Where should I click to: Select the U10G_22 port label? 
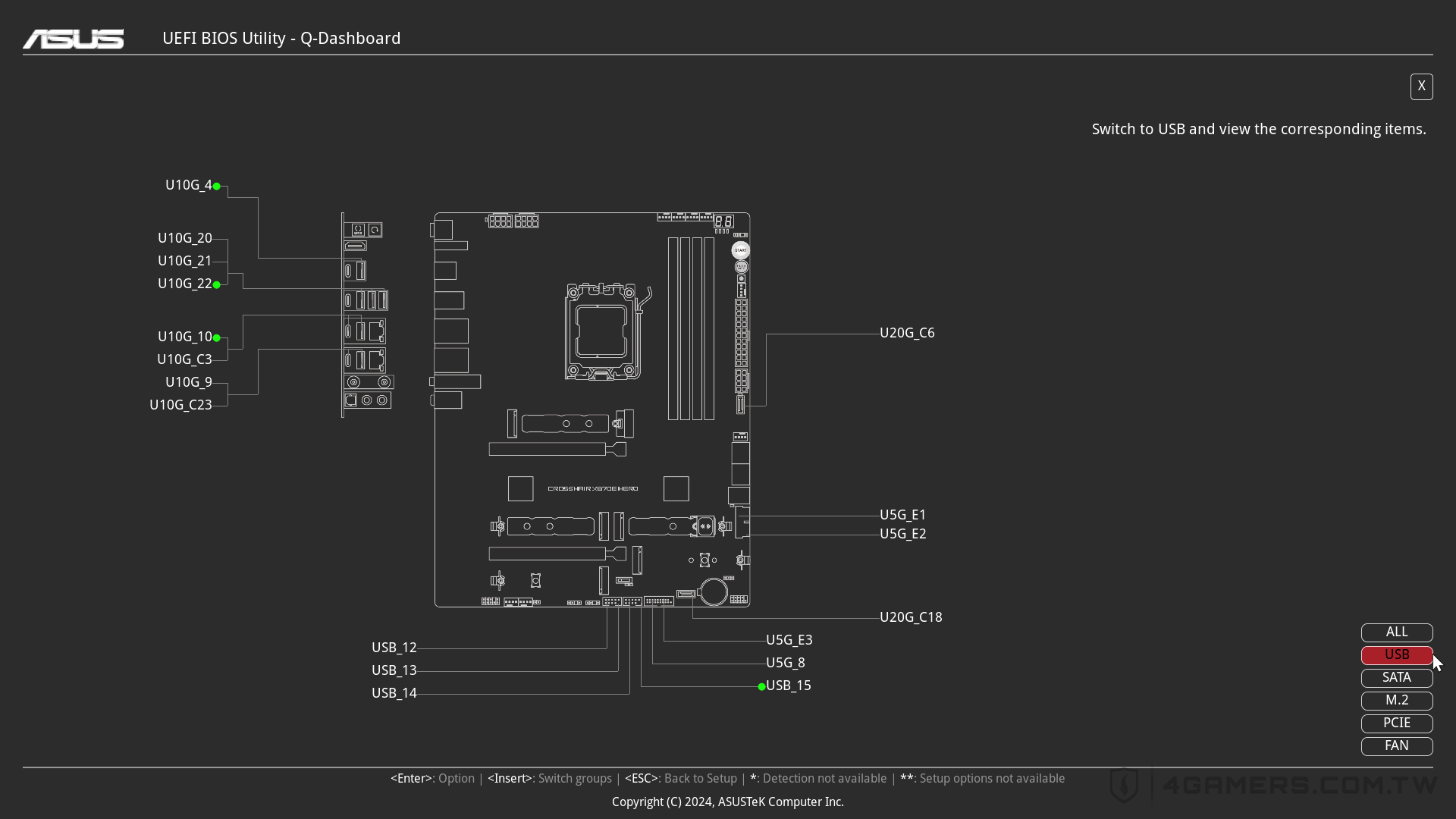185,284
